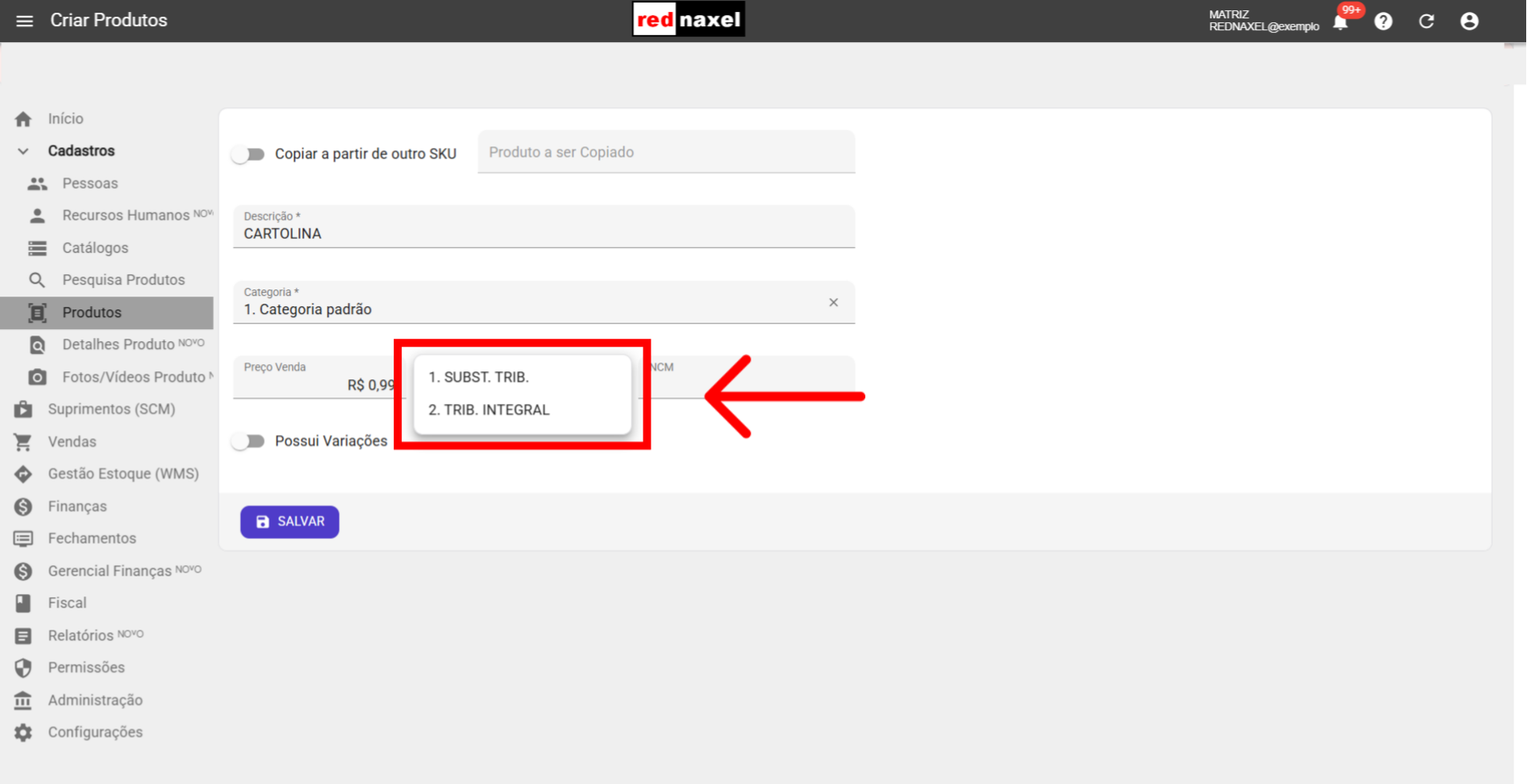Open the user account profile icon
The width and height of the screenshot is (1527, 784).
[1470, 21]
